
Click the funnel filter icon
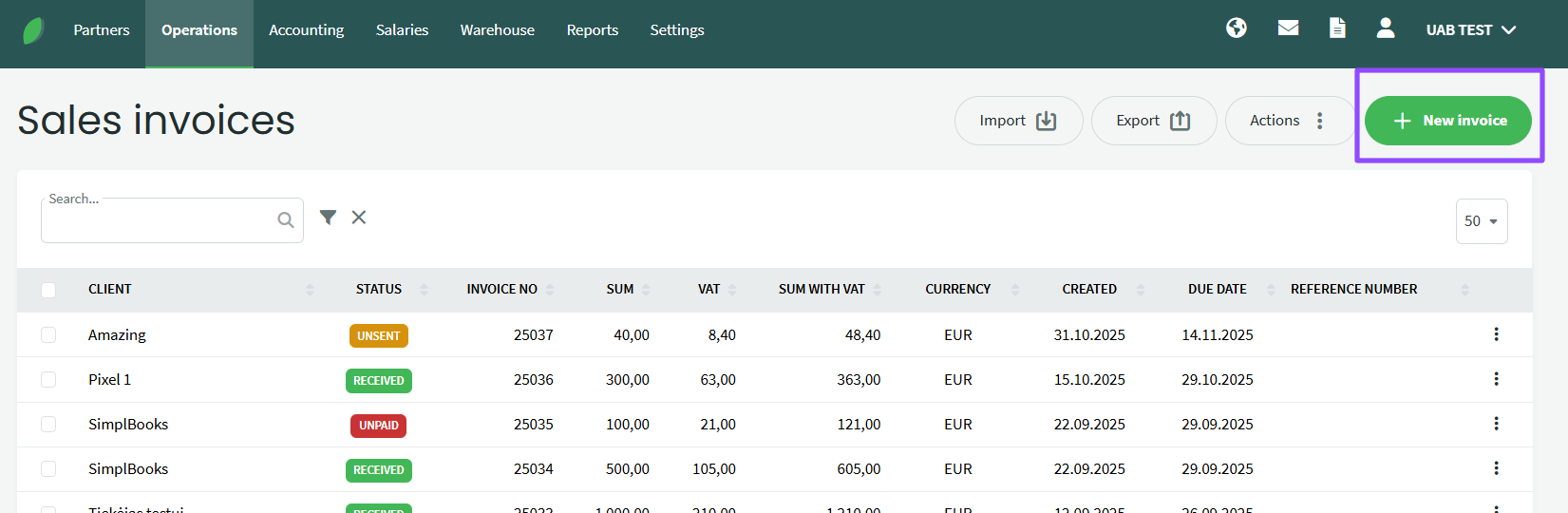pos(328,218)
